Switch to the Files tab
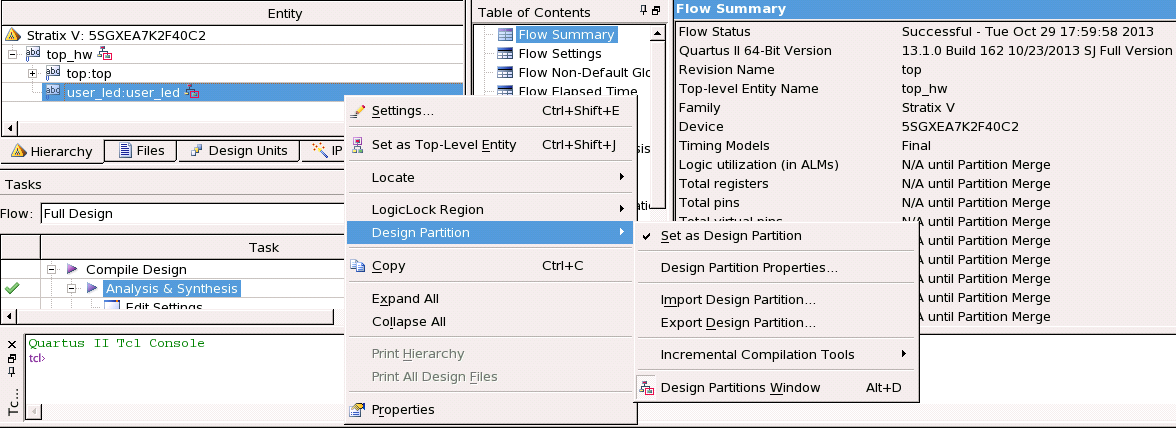This screenshot has width=1176, height=428. coord(141,151)
